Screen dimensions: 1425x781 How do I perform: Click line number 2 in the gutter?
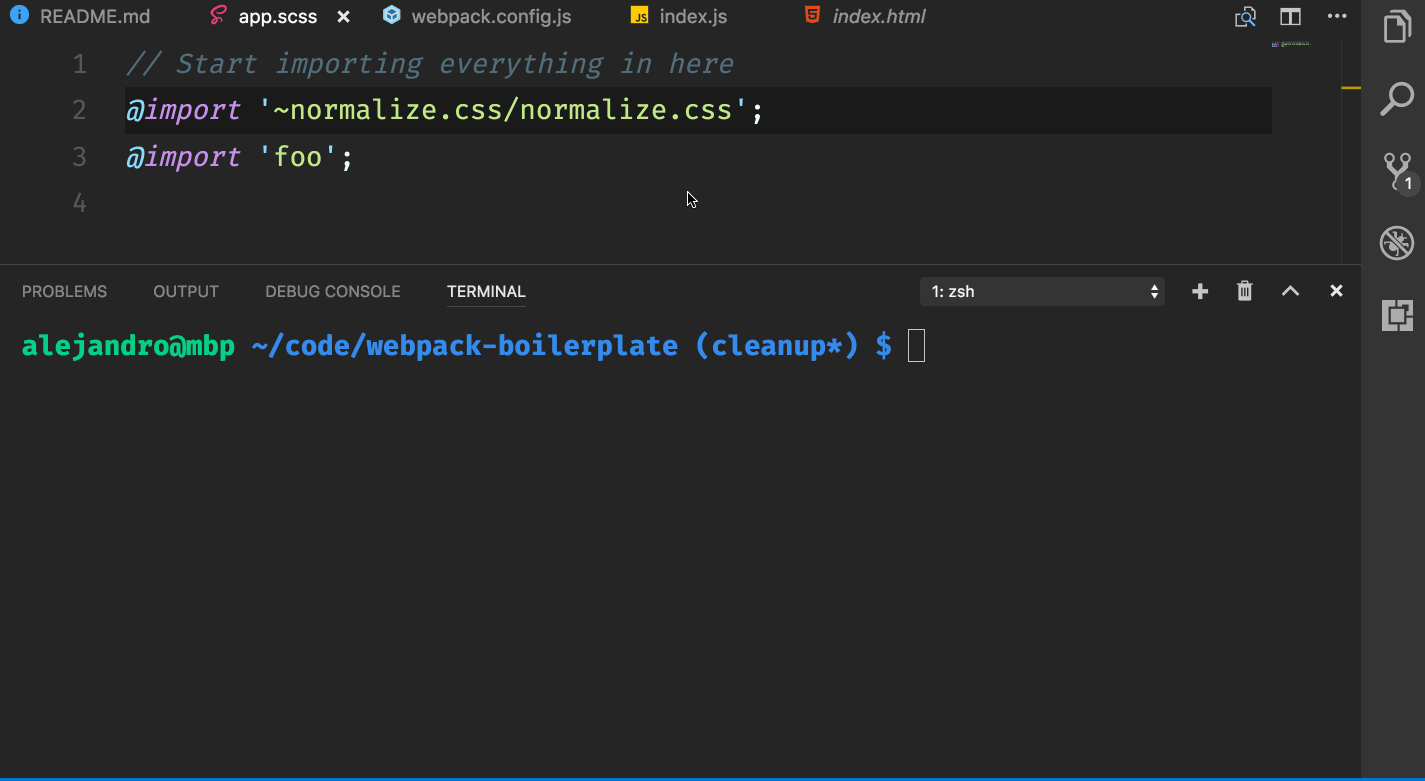pos(80,110)
